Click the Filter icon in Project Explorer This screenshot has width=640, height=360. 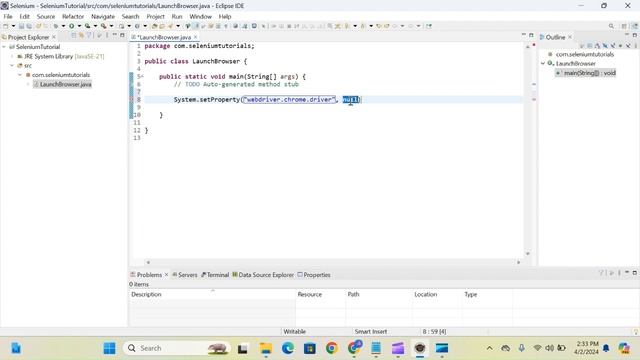(89, 36)
